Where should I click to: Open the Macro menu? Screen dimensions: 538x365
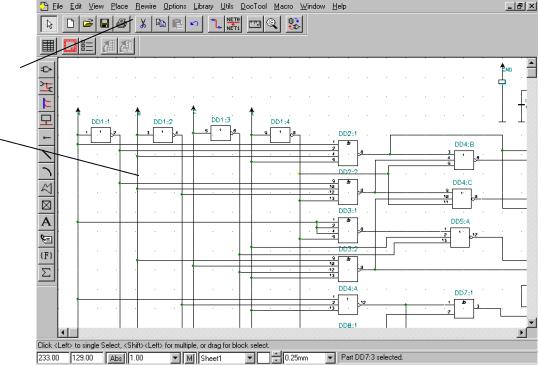(x=283, y=6)
